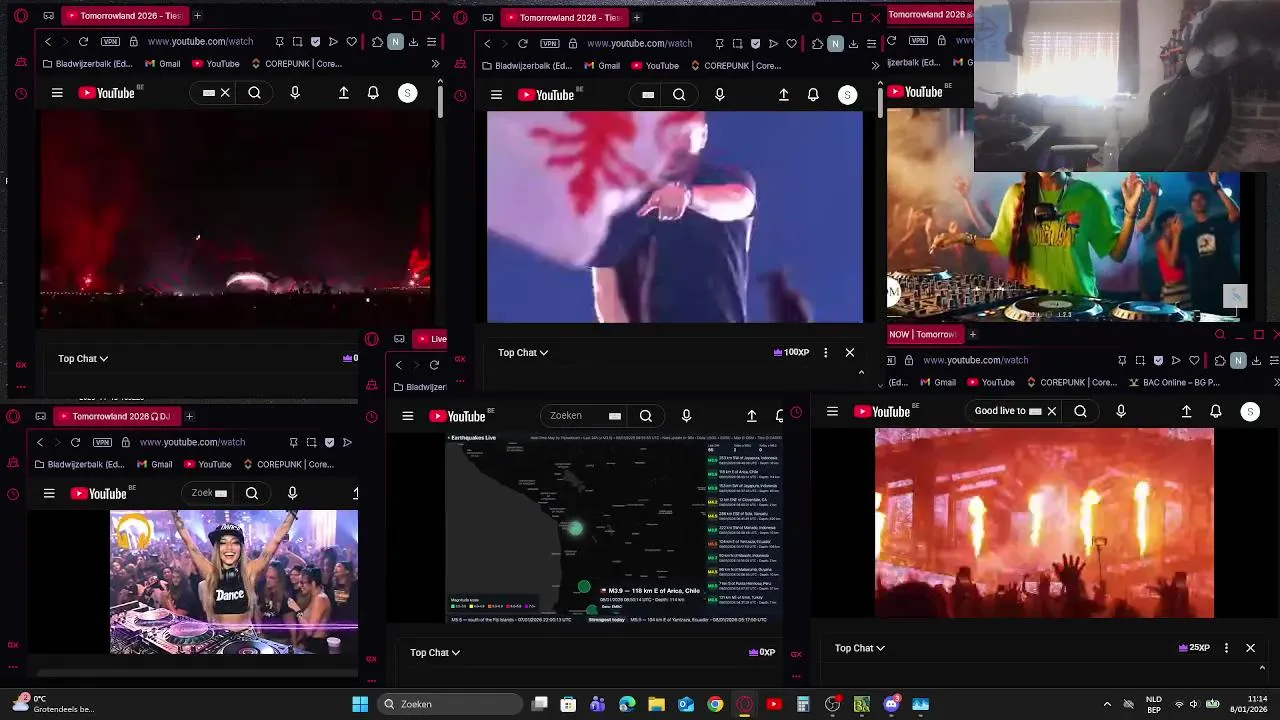Click N extension icon in top-middle window
The height and width of the screenshot is (720, 1280).
(835, 43)
